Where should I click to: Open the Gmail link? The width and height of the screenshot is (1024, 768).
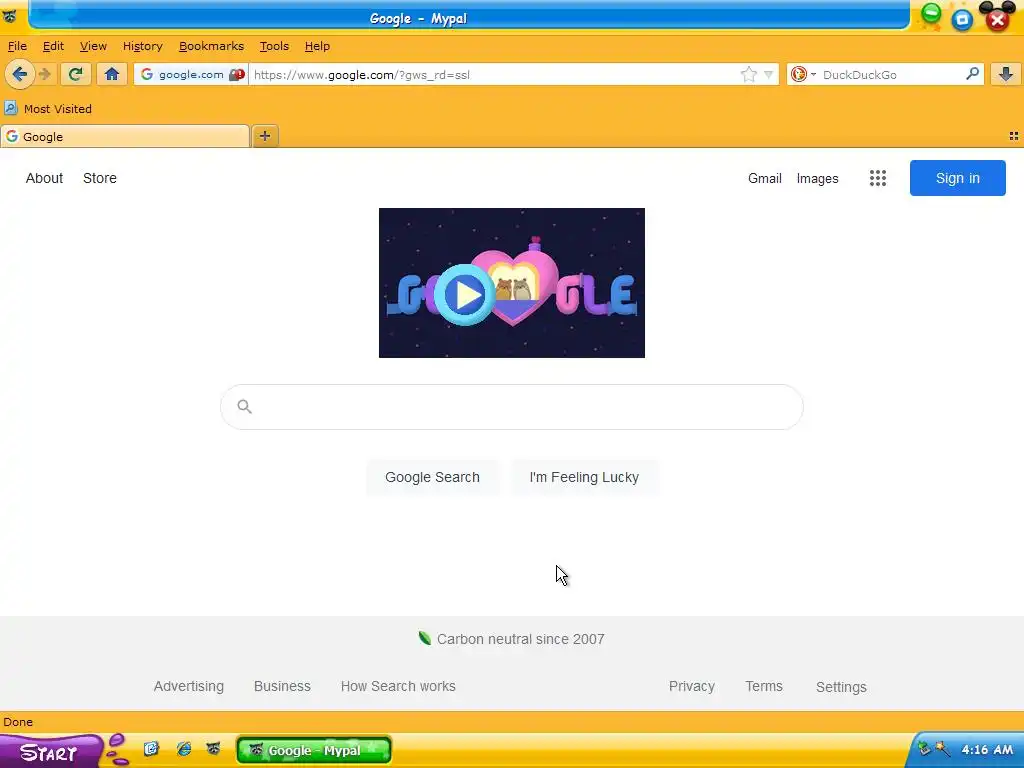pyautogui.click(x=765, y=178)
